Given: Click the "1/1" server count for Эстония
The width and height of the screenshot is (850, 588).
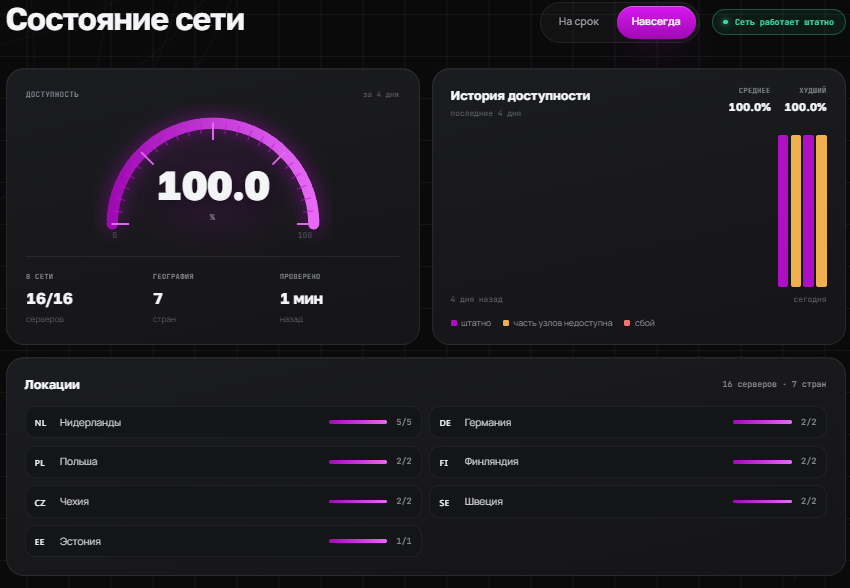Looking at the screenshot, I should [404, 541].
